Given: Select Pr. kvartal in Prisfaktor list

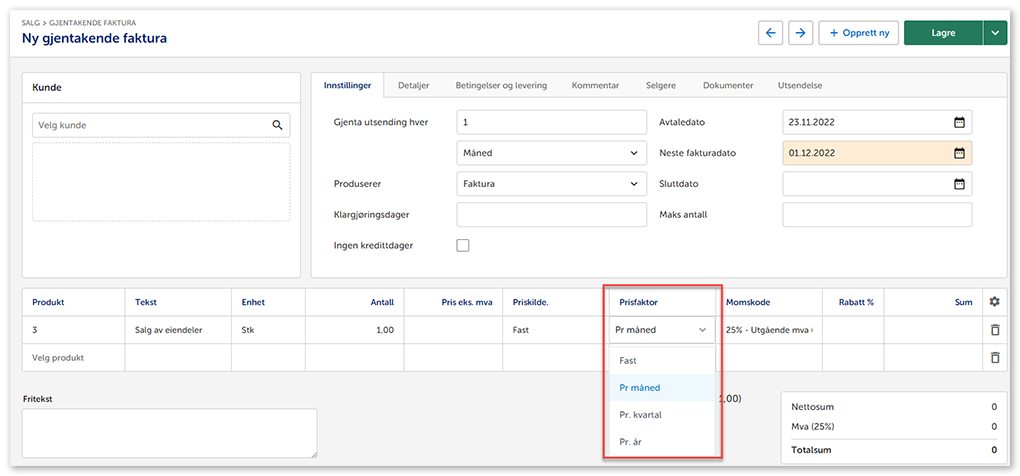Looking at the screenshot, I should pyautogui.click(x=640, y=414).
